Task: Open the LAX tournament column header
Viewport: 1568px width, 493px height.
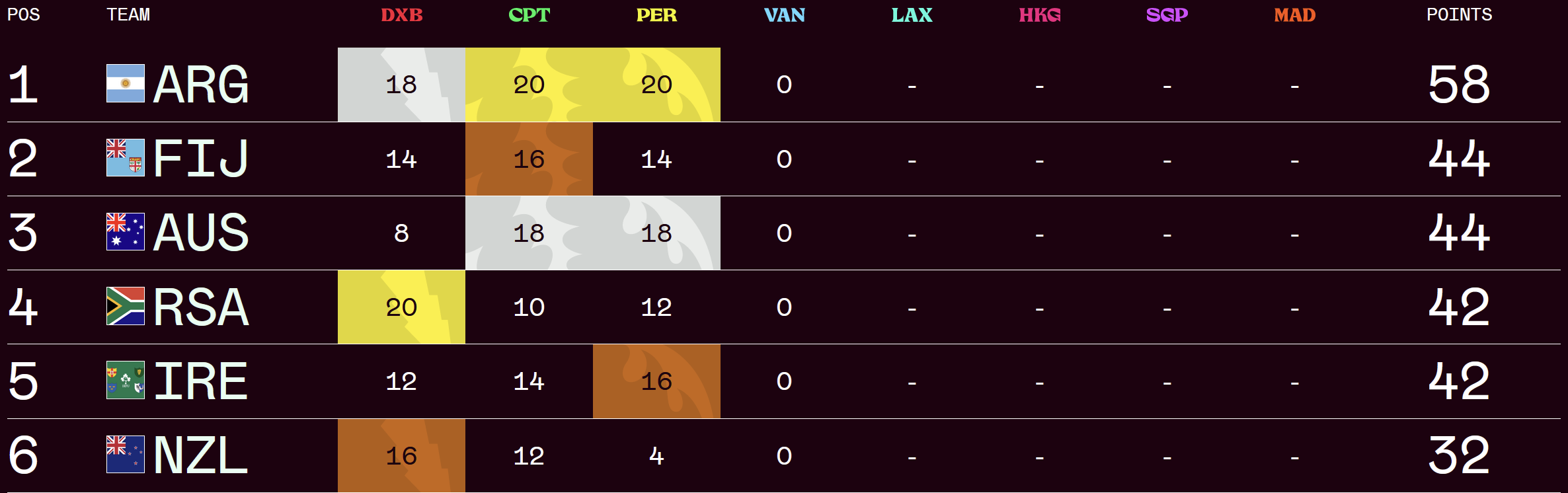Action: point(912,15)
